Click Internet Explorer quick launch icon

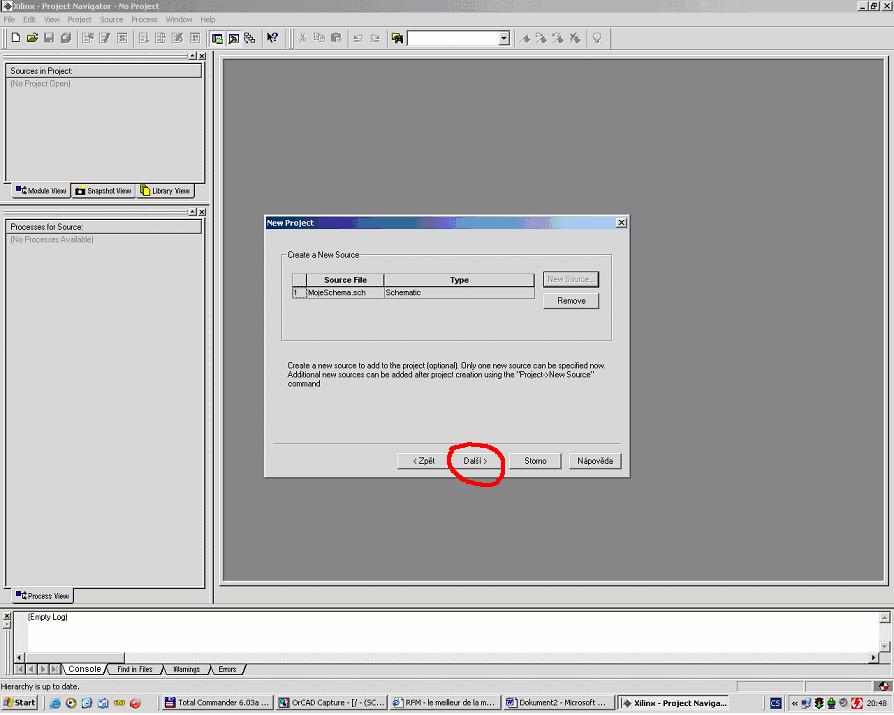(x=55, y=703)
